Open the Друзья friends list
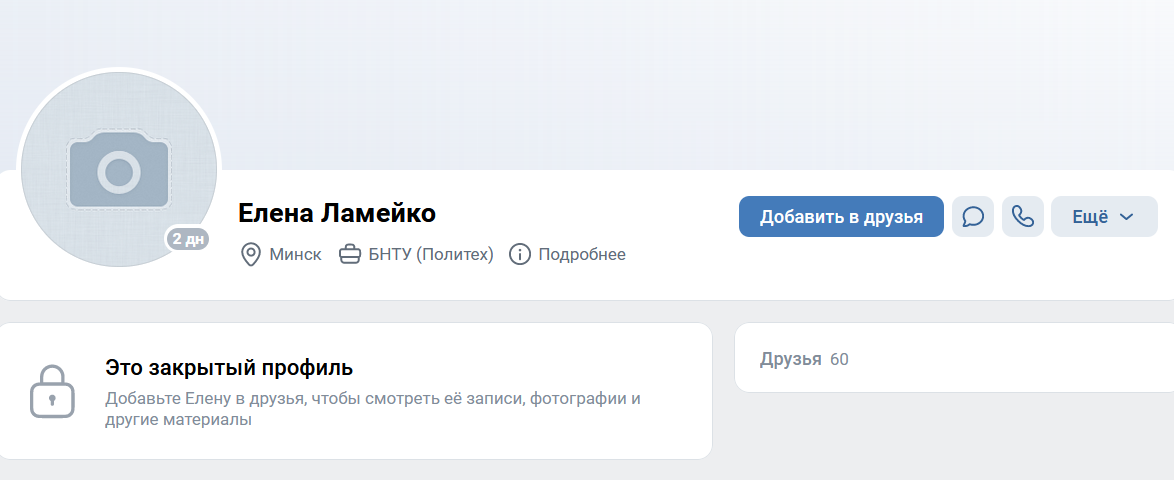The height and width of the screenshot is (480, 1174). [x=791, y=359]
